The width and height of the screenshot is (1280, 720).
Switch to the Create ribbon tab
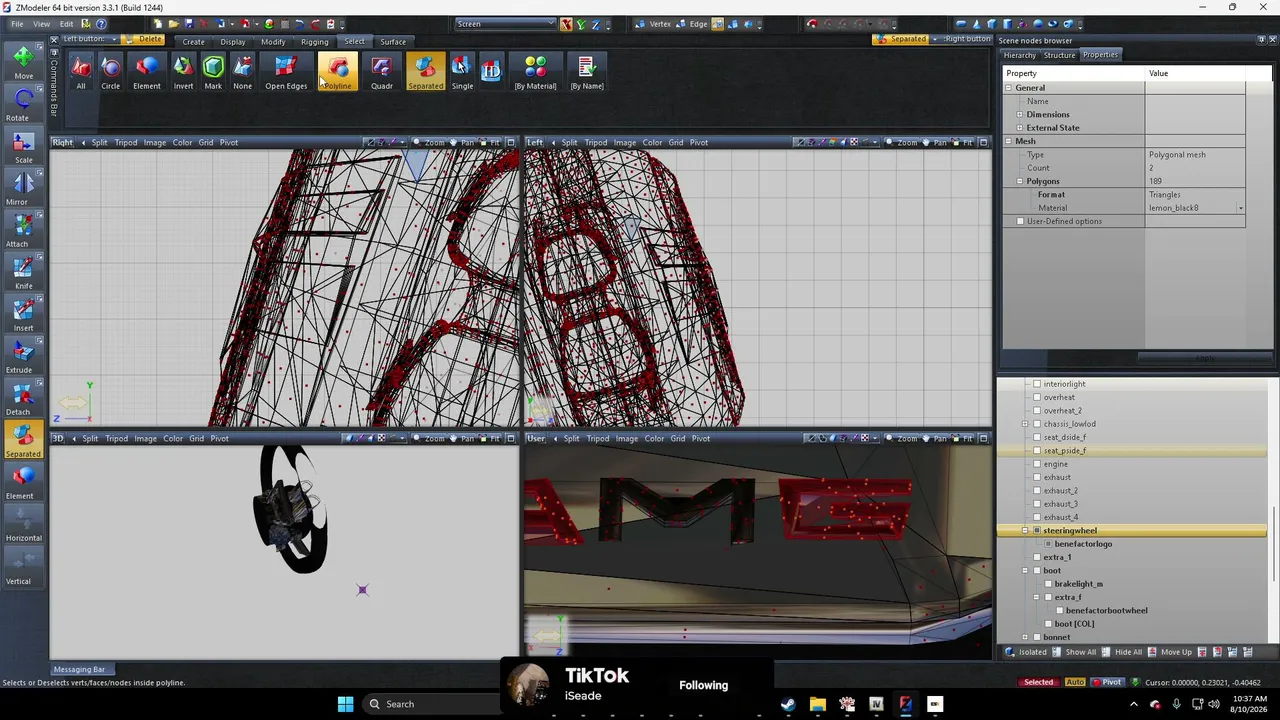[x=193, y=42]
